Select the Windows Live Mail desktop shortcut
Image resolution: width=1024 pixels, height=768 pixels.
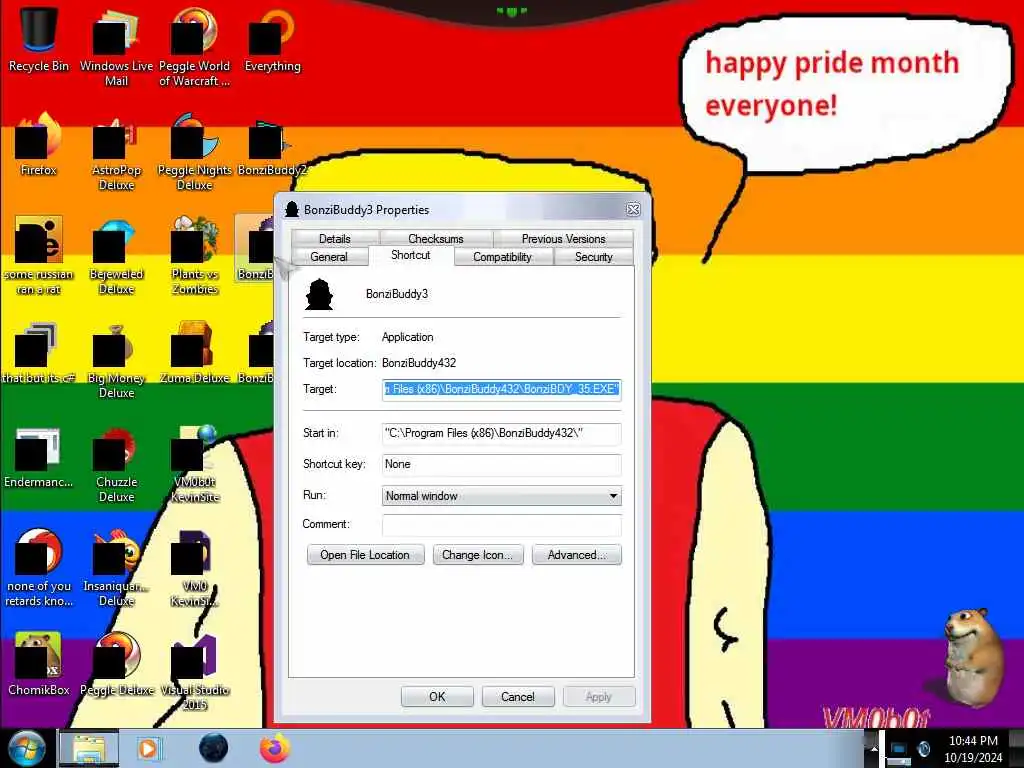tap(116, 46)
